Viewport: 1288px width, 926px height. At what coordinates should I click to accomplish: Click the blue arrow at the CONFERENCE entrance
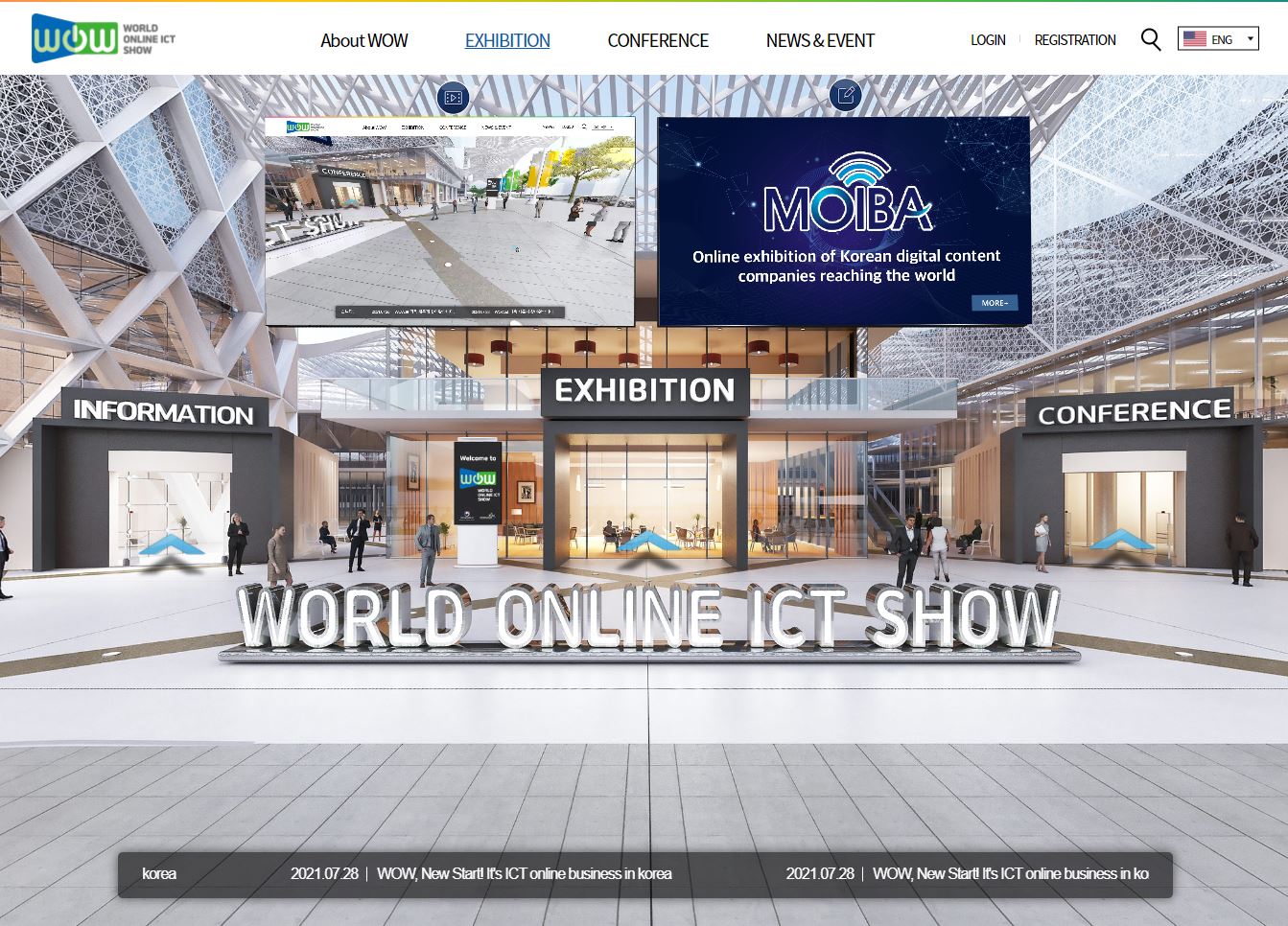coord(1122,540)
